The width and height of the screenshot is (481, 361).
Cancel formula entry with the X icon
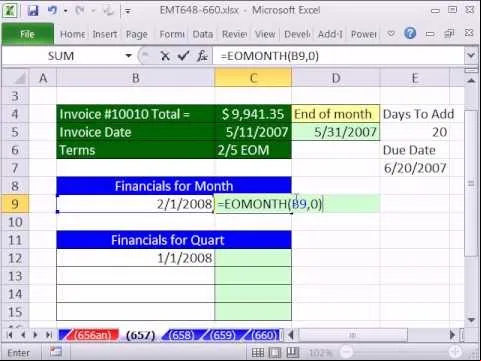pyautogui.click(x=165, y=56)
